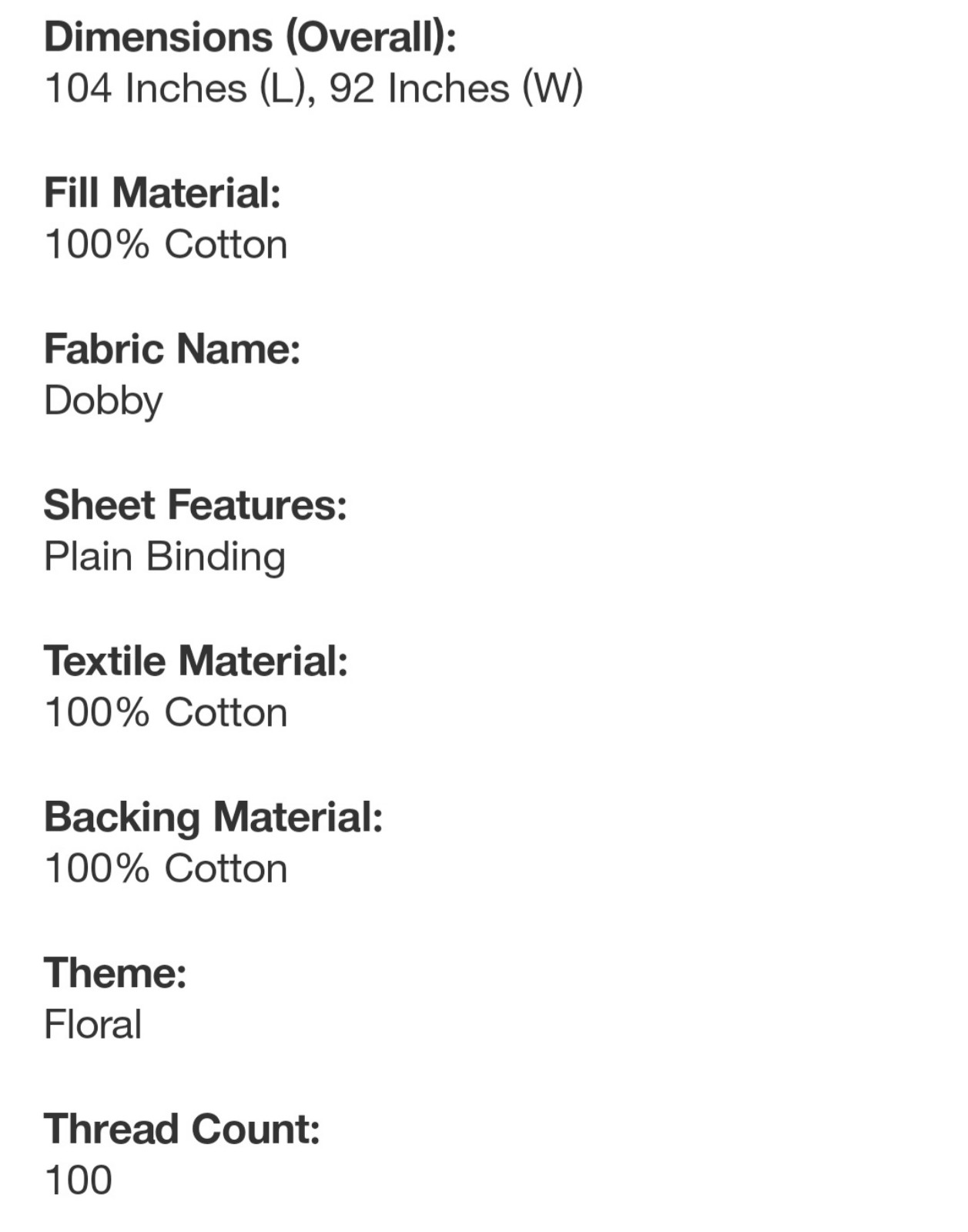The image size is (968, 1232).
Task: Select the Thread Count heading
Action: pyautogui.click(x=182, y=1130)
